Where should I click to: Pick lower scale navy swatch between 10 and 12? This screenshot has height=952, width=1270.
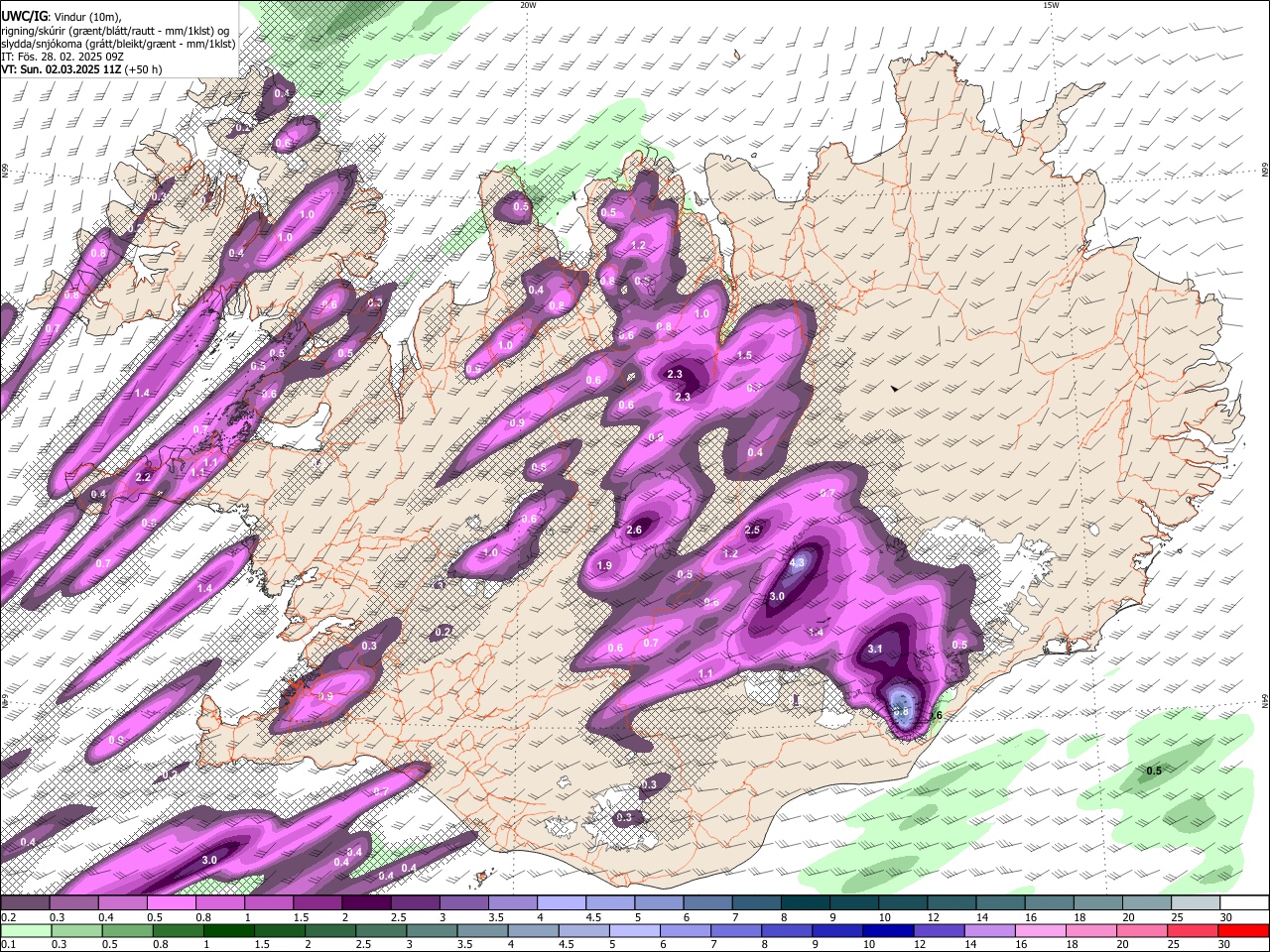point(890,930)
